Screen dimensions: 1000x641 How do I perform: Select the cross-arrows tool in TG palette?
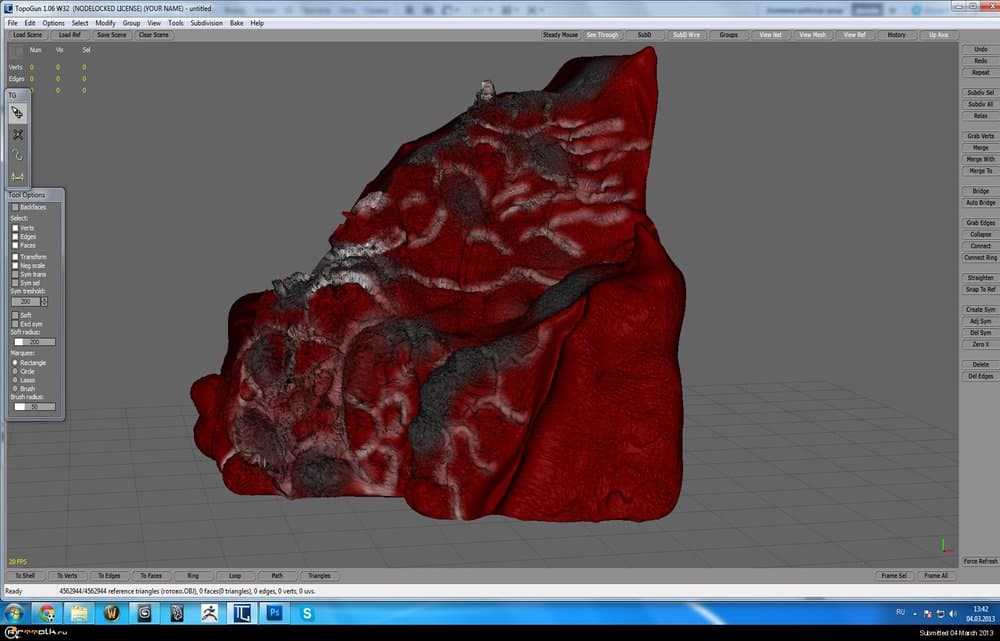click(18, 134)
